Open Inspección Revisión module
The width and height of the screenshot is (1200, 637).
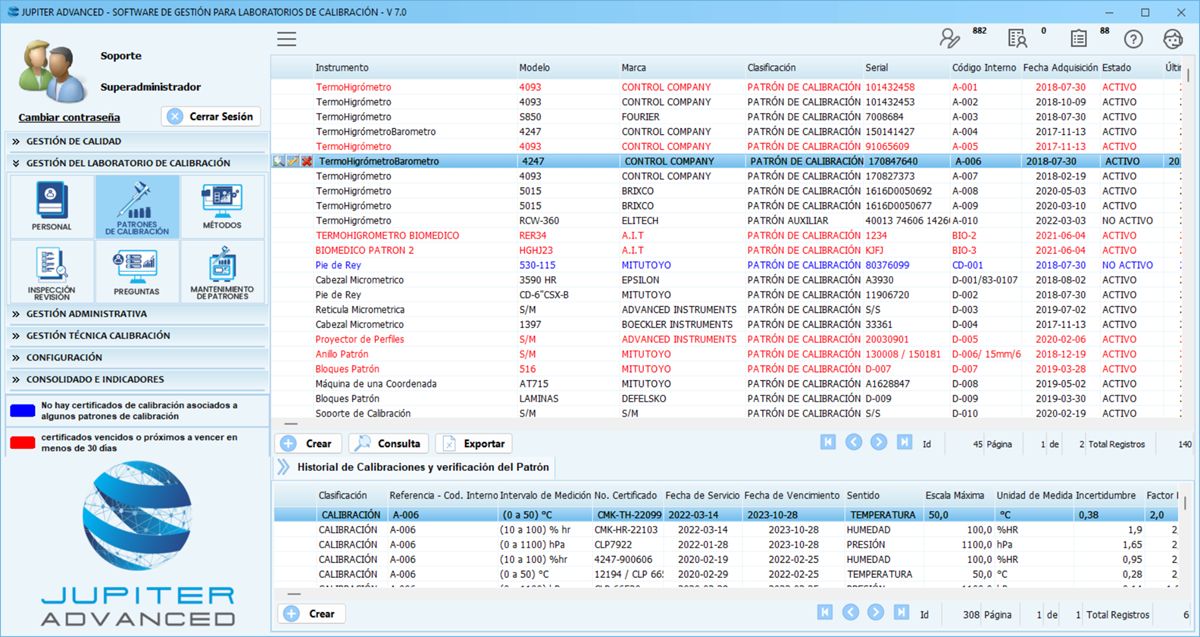coord(51,272)
